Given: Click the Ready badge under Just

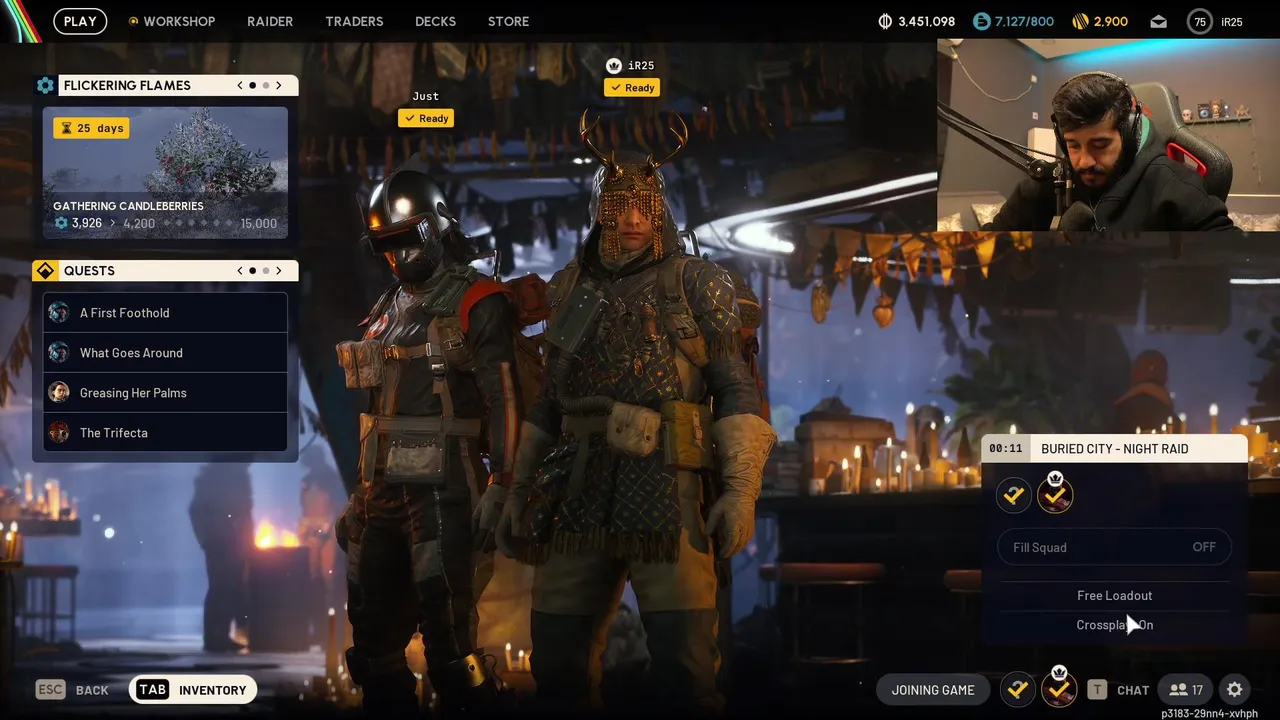Looking at the screenshot, I should coord(426,118).
